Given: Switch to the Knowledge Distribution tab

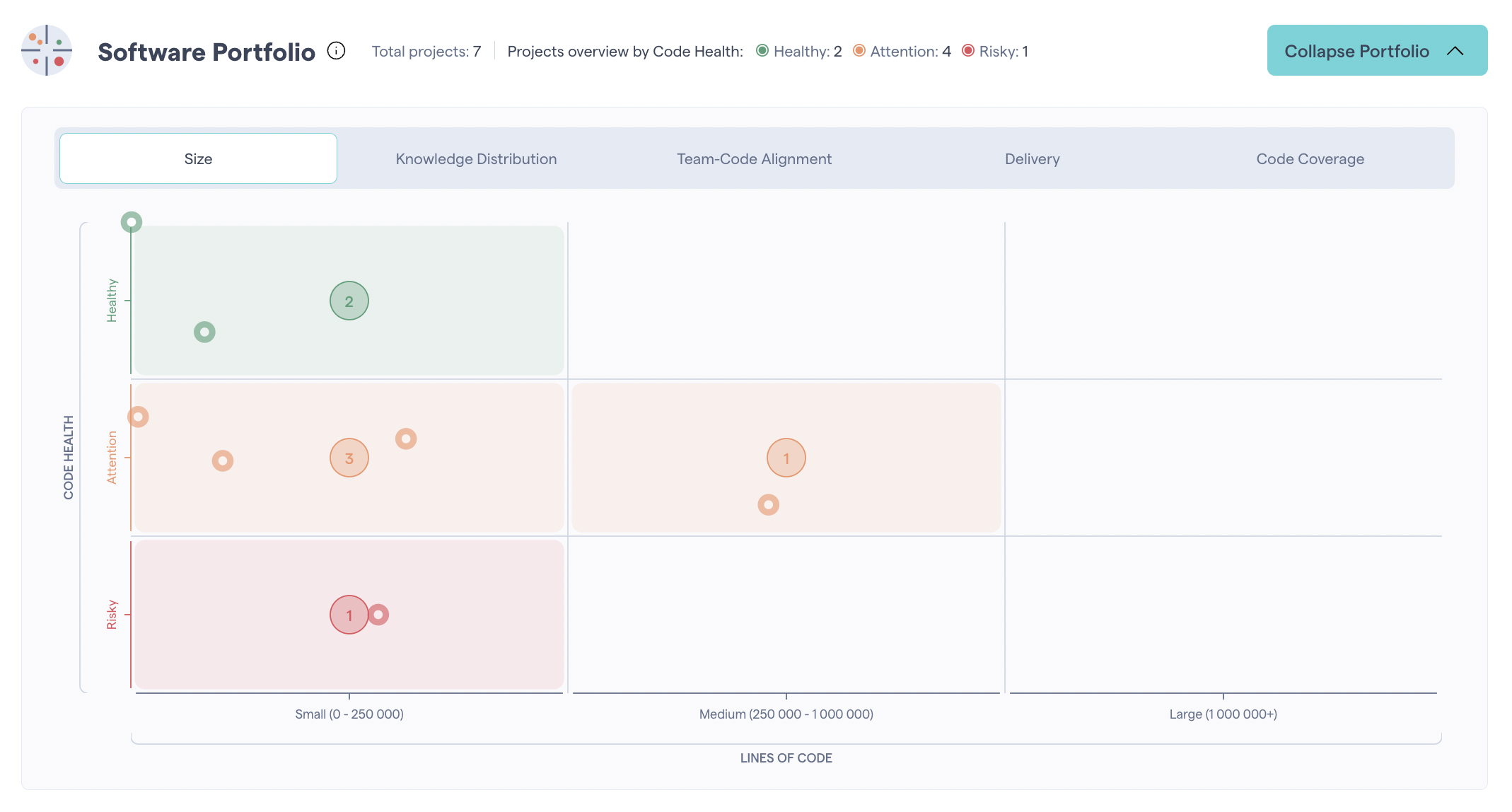Looking at the screenshot, I should tap(475, 158).
